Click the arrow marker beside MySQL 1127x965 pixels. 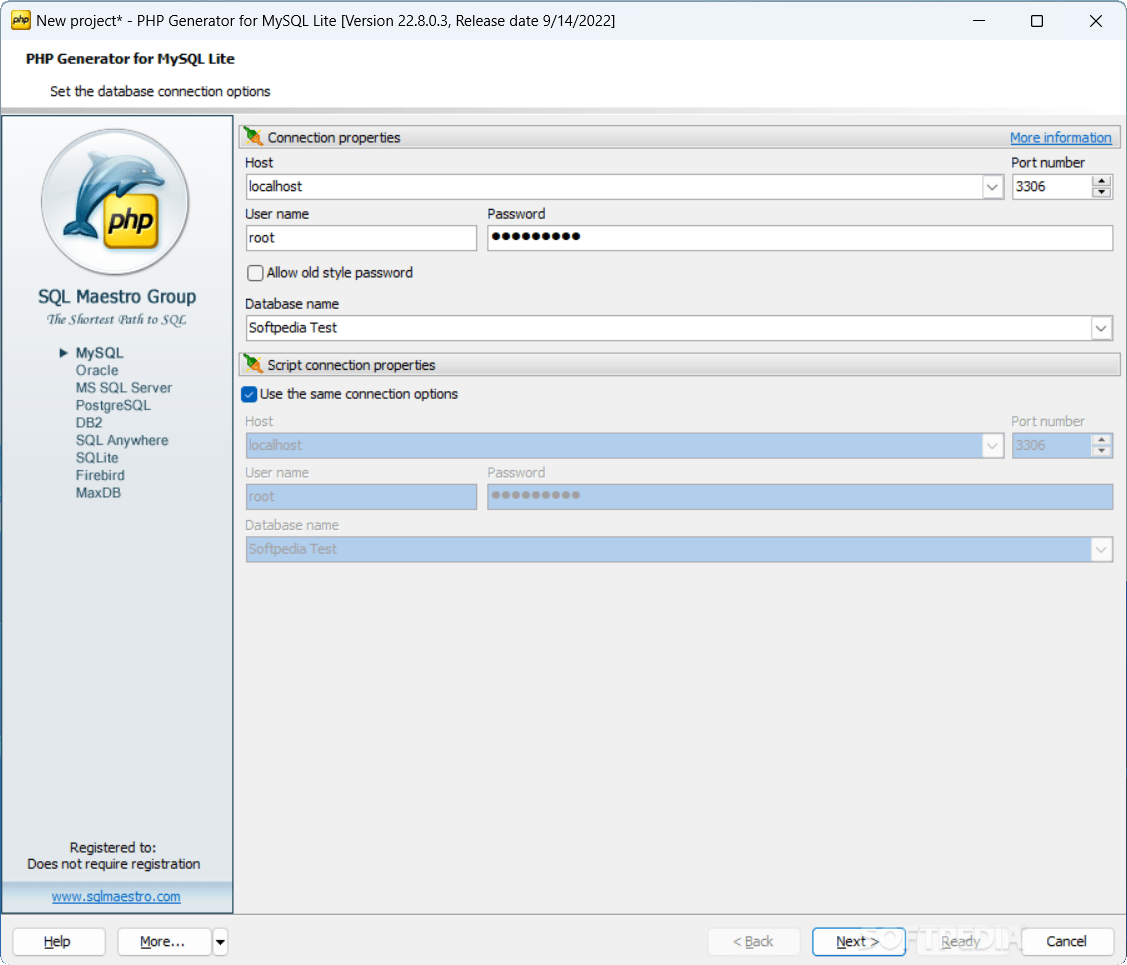point(63,353)
